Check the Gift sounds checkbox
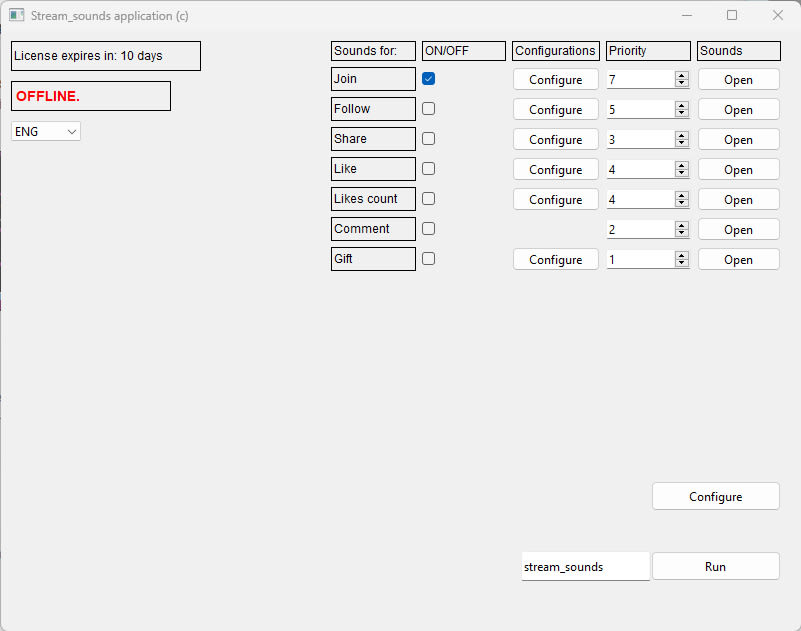801x631 pixels. click(429, 259)
